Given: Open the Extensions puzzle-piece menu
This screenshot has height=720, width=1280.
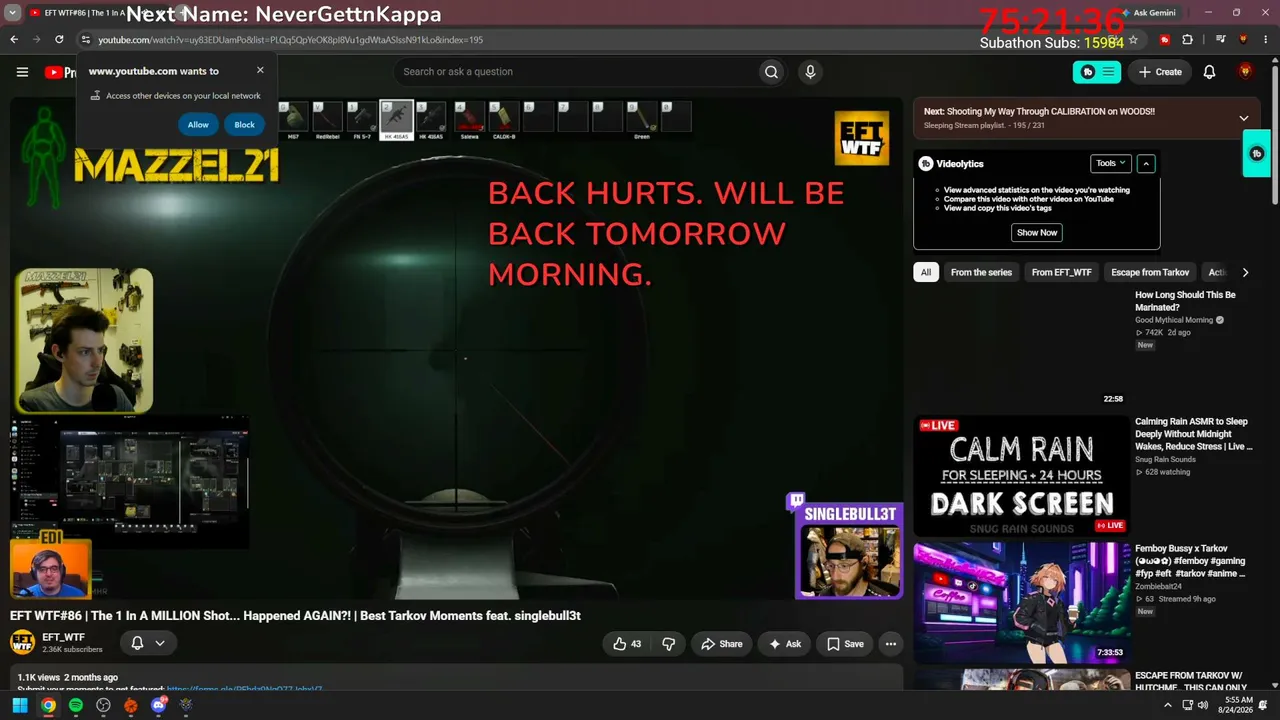Looking at the screenshot, I should coord(1188,40).
